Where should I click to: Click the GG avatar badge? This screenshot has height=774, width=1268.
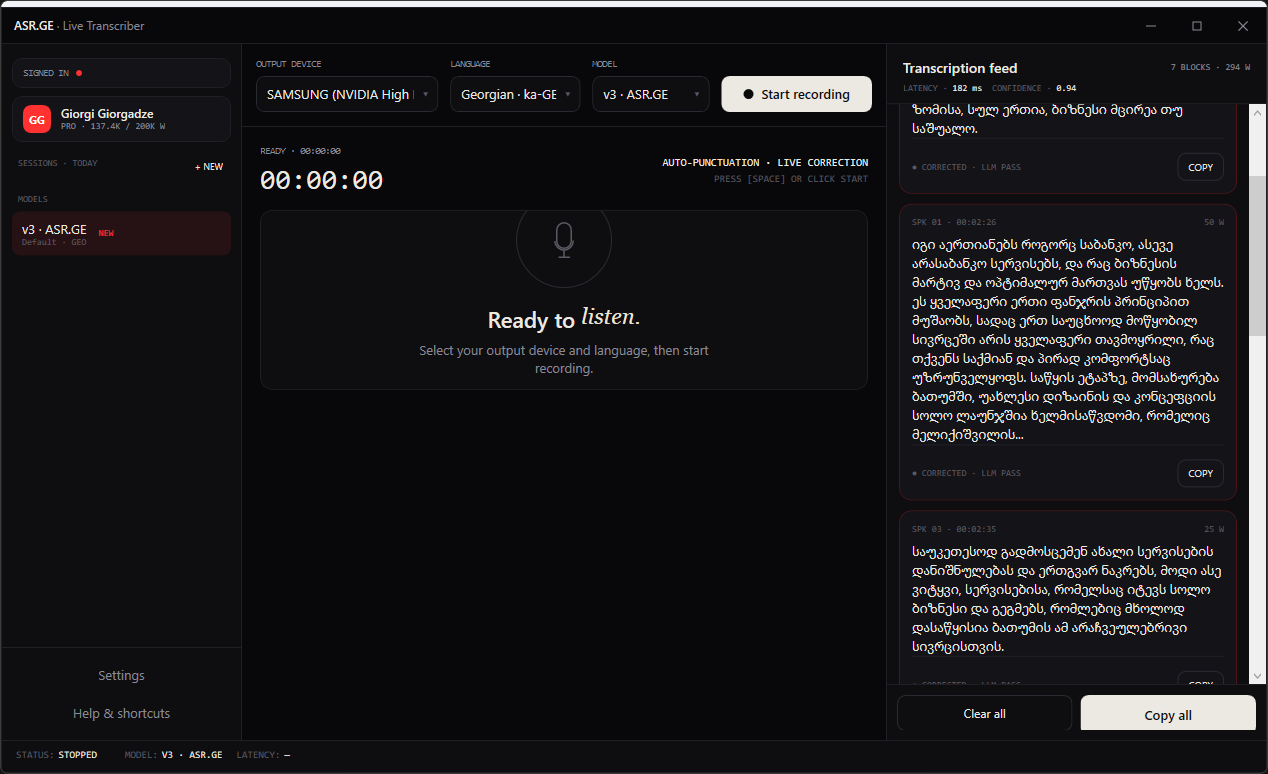[37, 119]
